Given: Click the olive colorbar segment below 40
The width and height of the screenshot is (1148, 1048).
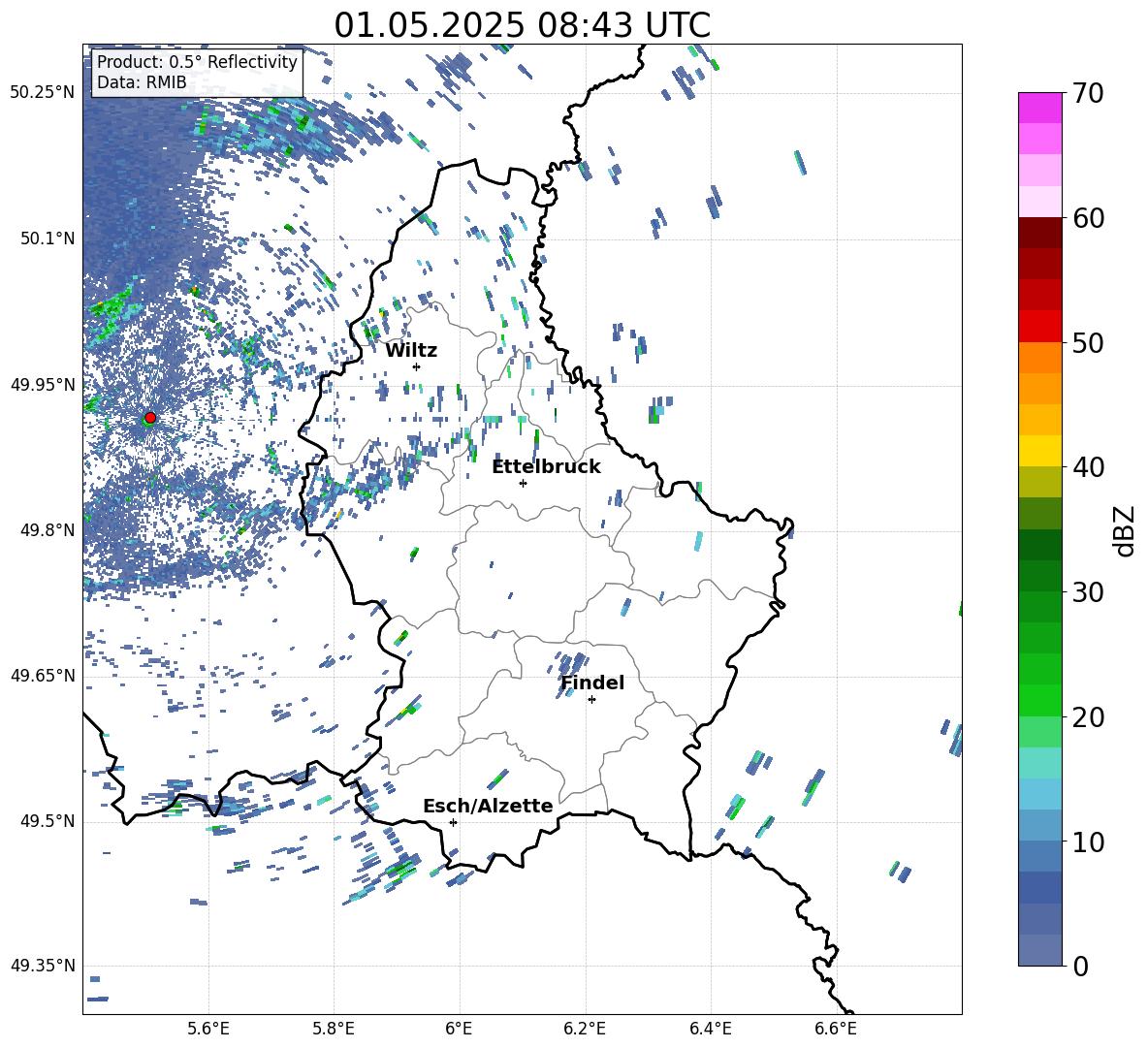Looking at the screenshot, I should click(x=1039, y=482).
